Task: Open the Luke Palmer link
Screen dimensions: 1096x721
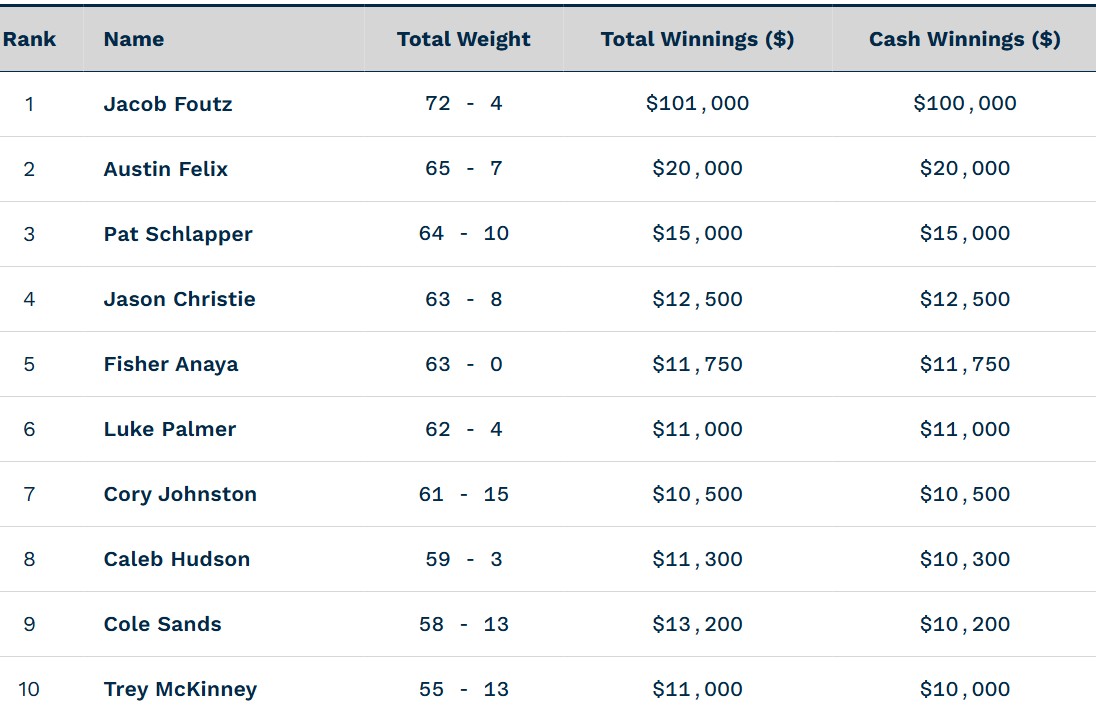Action: 170,429
